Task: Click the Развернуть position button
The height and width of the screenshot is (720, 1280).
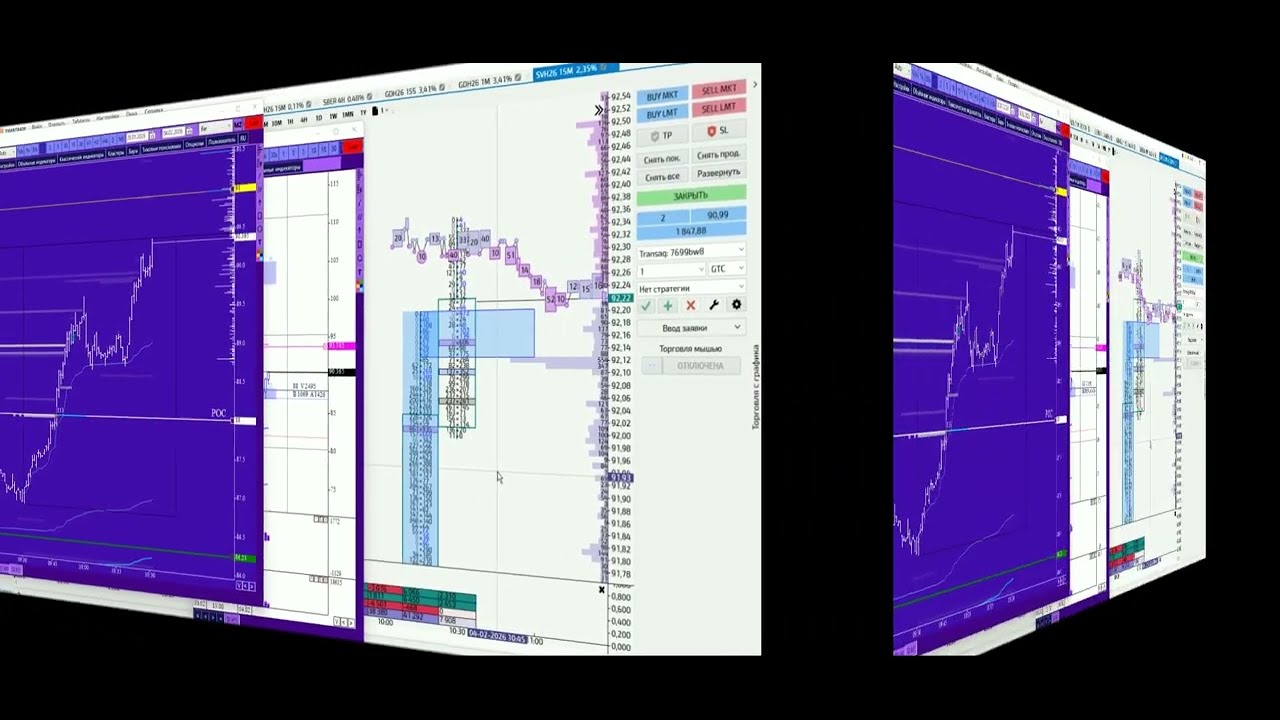Action: (719, 173)
